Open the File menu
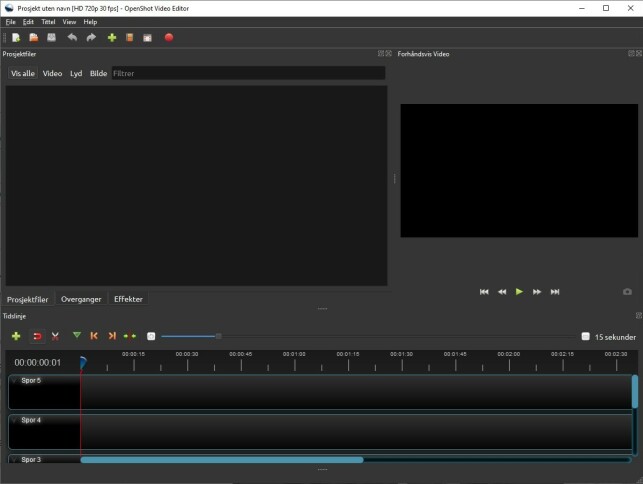Image resolution: width=643 pixels, height=484 pixels. click(10, 22)
